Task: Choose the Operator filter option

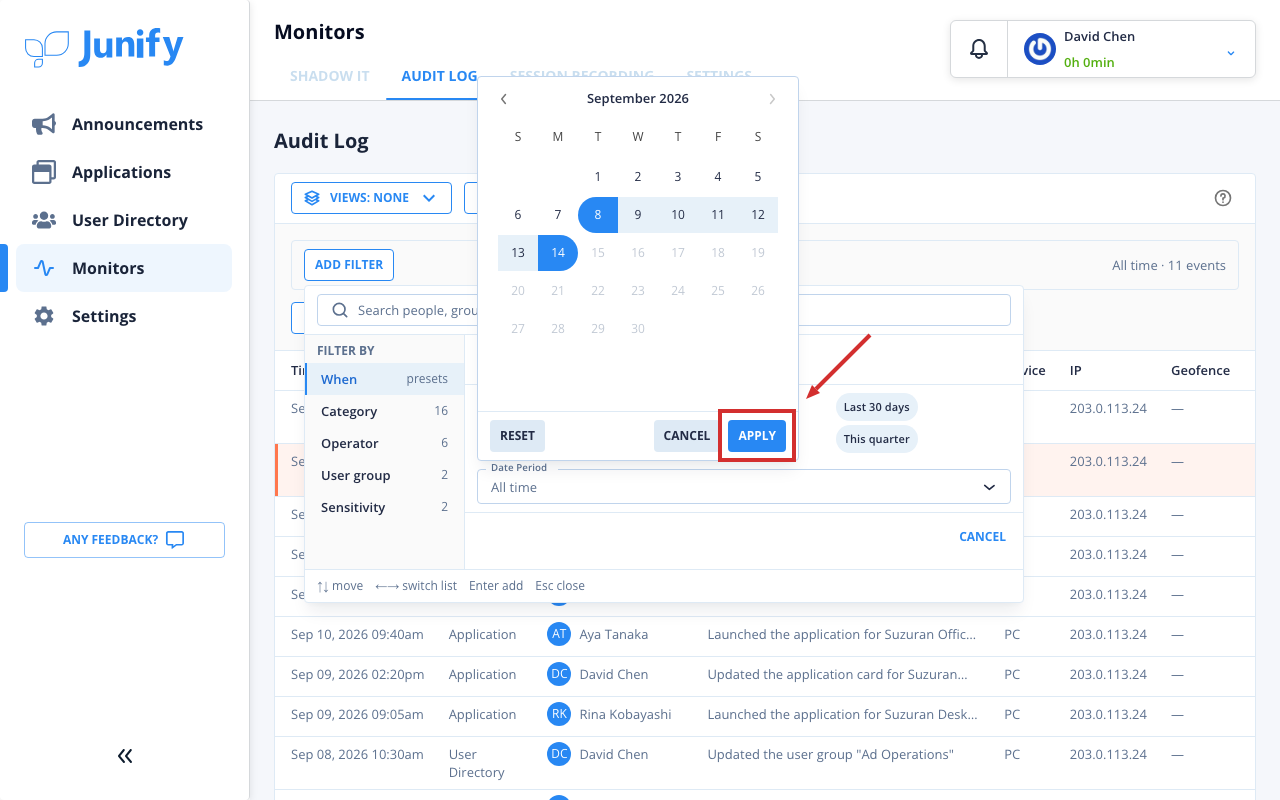Action: (385, 444)
